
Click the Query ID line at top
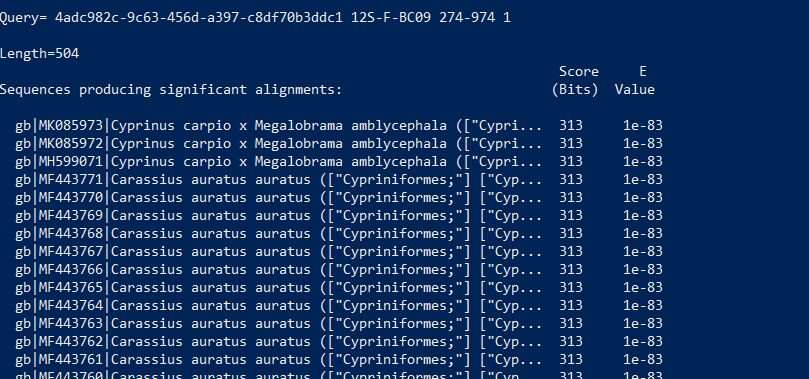tap(255, 18)
